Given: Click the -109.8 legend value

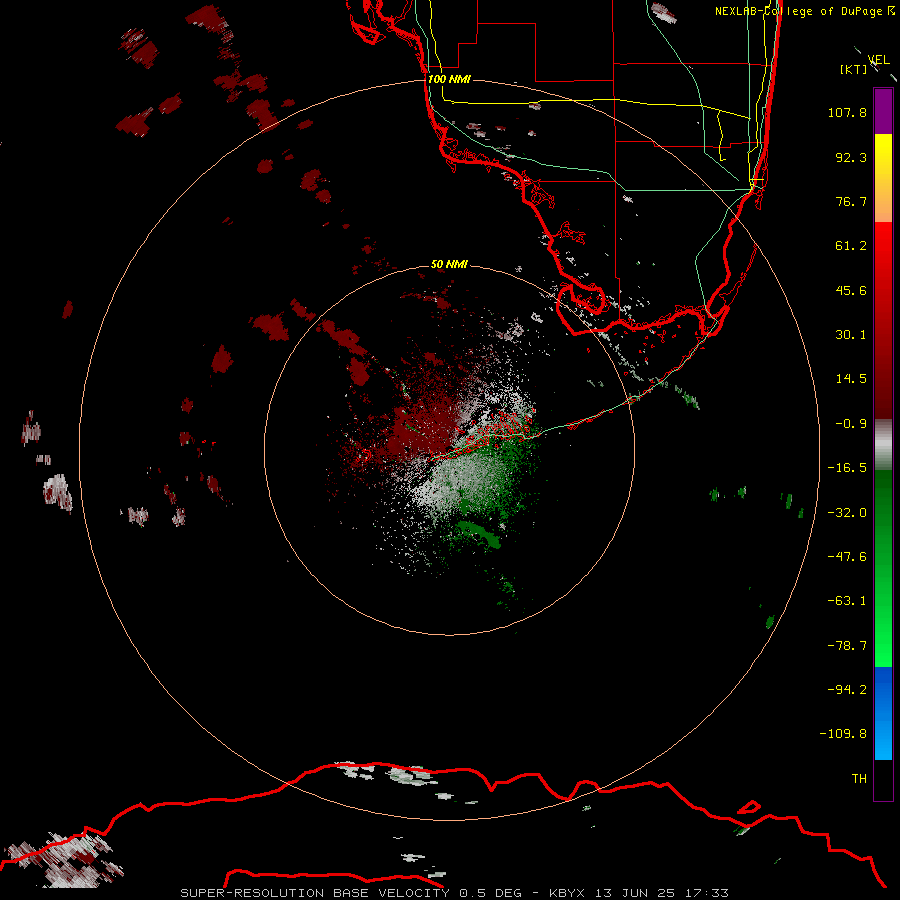Looking at the screenshot, I should [844, 734].
